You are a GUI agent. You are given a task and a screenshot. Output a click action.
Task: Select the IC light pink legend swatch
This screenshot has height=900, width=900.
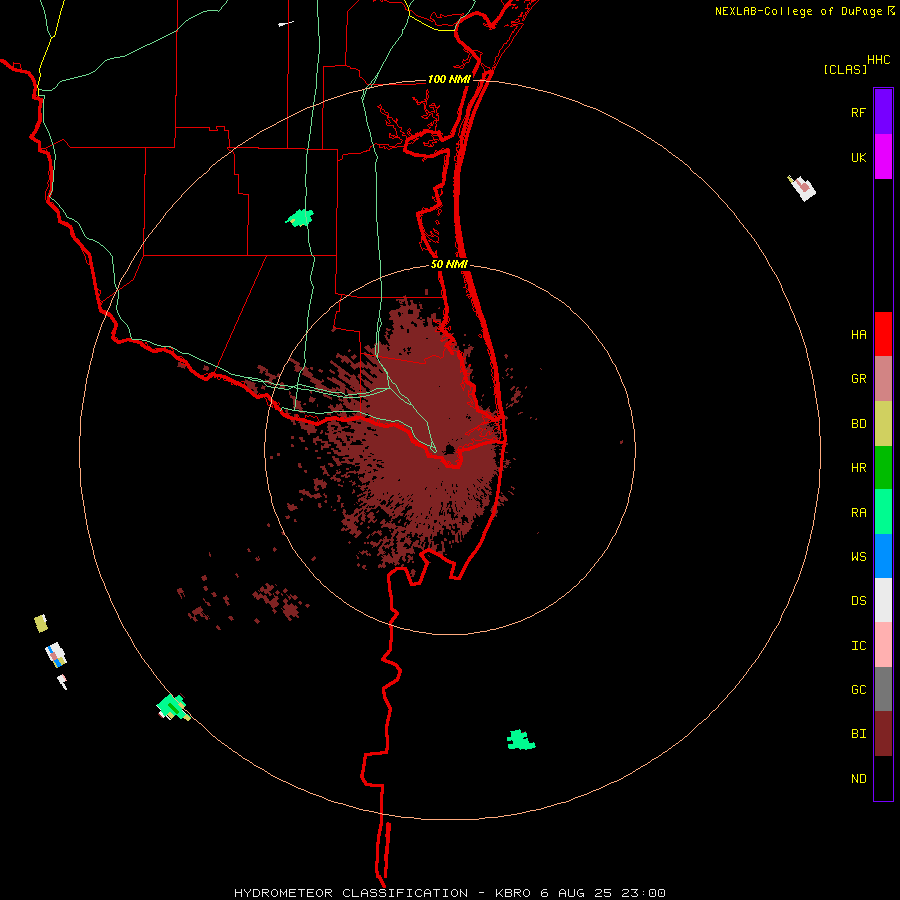pyautogui.click(x=883, y=645)
